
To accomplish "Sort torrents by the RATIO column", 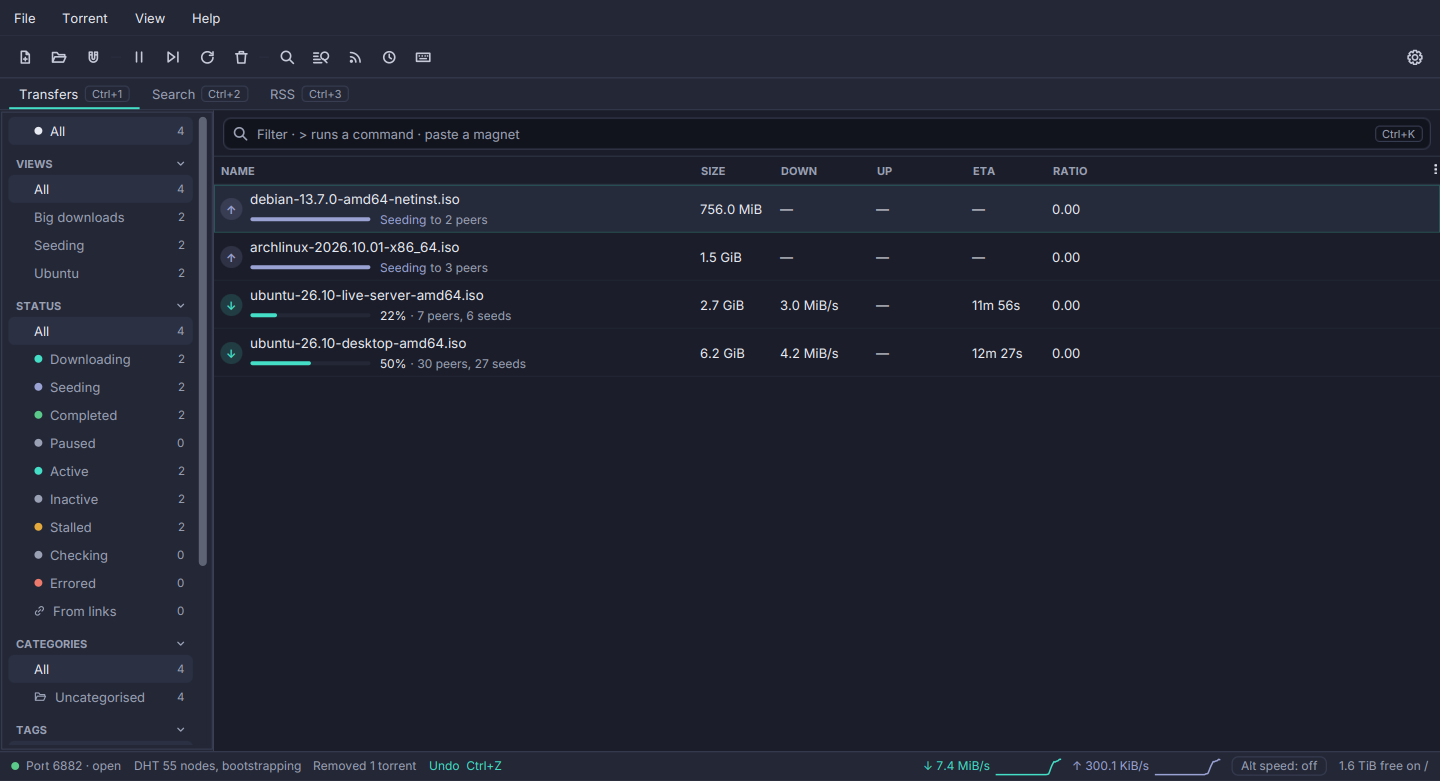I will point(1070,171).
